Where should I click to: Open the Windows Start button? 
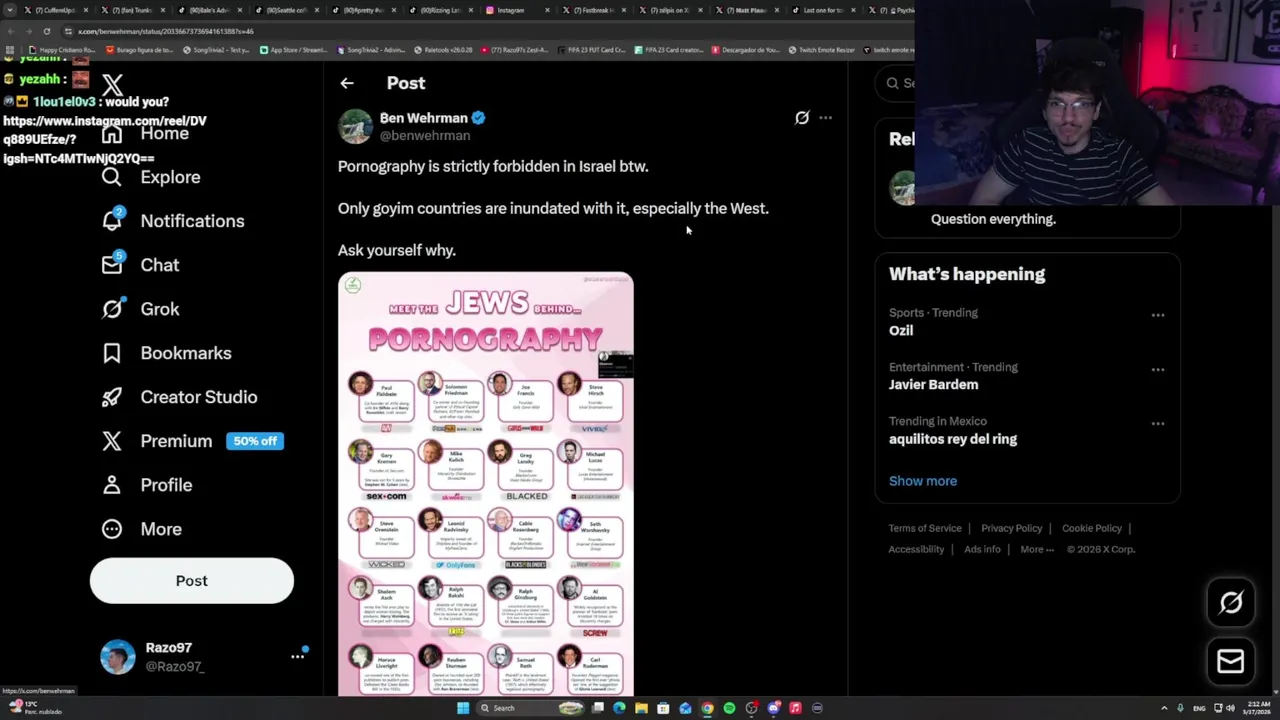[x=463, y=708]
